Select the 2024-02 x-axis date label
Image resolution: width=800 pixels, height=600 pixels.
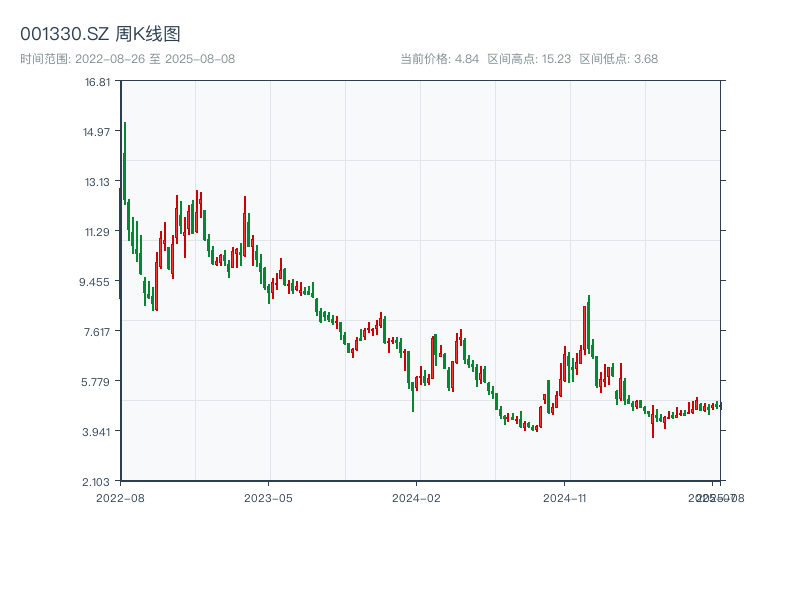click(417, 497)
